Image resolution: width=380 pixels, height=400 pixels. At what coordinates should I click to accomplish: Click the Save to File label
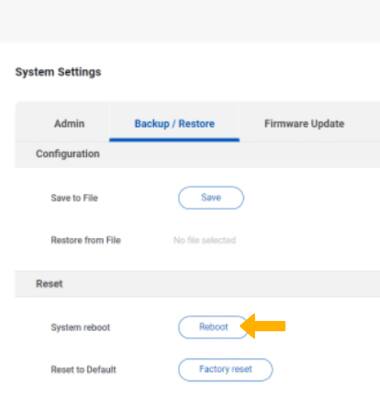pos(74,198)
